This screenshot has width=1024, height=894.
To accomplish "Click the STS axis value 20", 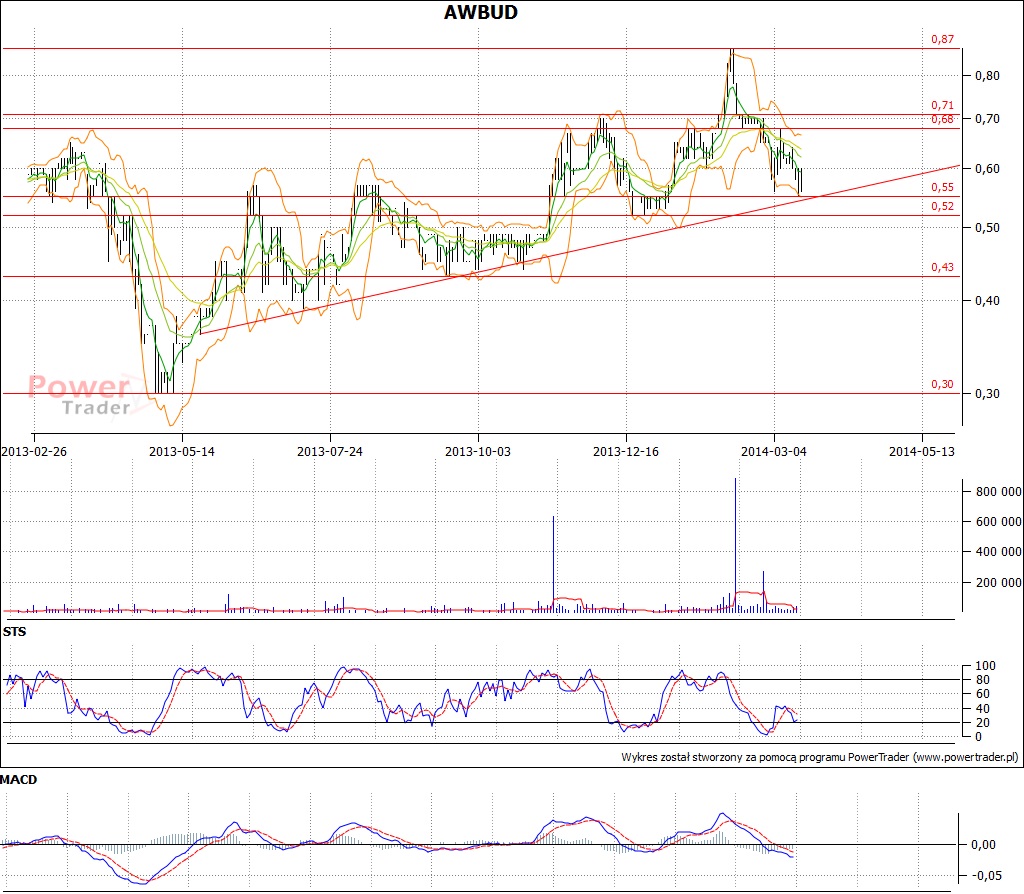I will tap(983, 723).
